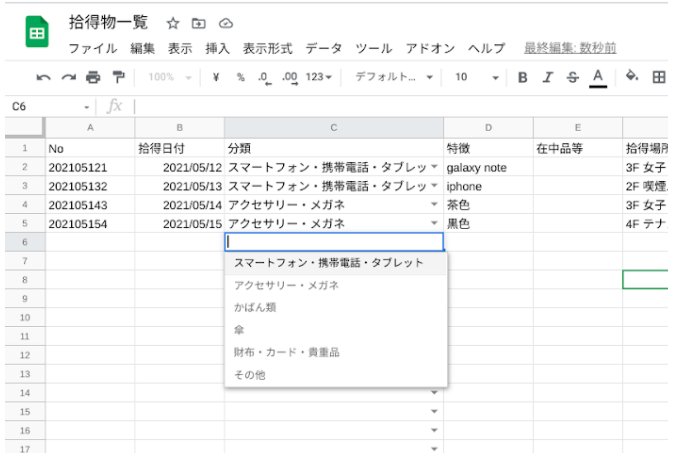Select その他 from the dropdown list
The width and height of the screenshot is (674, 455).
pyautogui.click(x=335, y=375)
